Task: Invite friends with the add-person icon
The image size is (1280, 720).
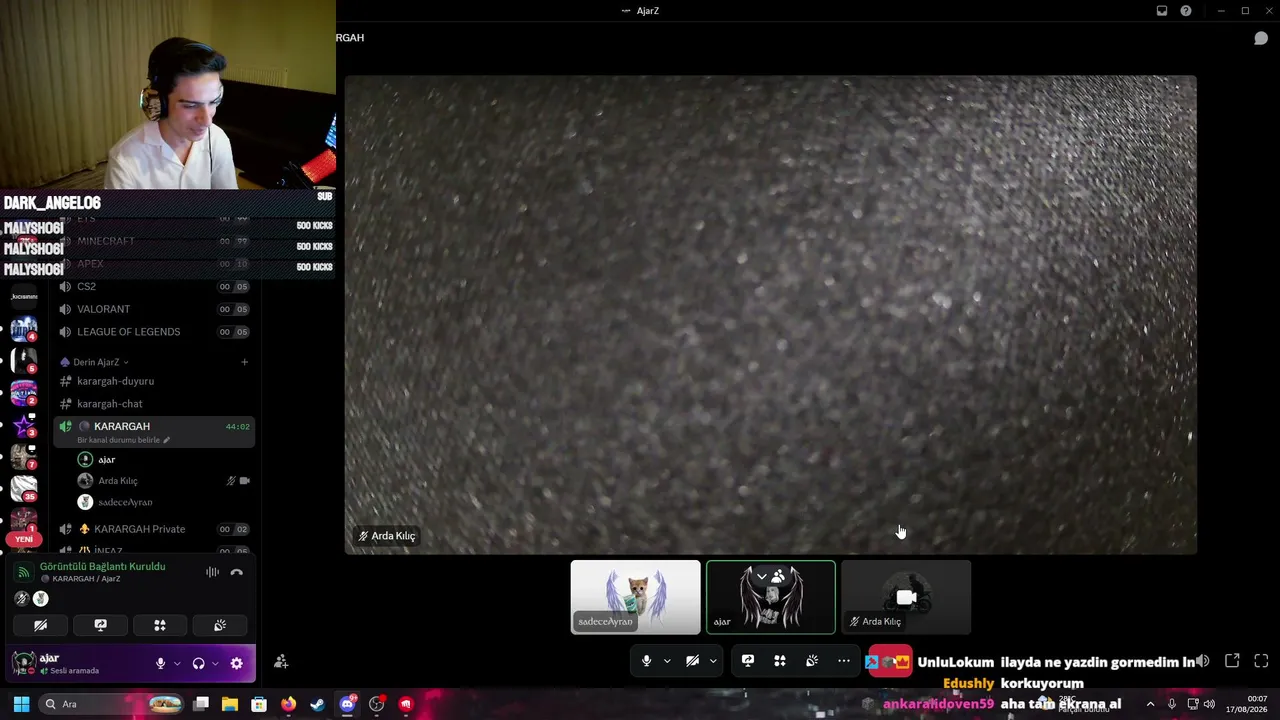Action: tap(281, 661)
